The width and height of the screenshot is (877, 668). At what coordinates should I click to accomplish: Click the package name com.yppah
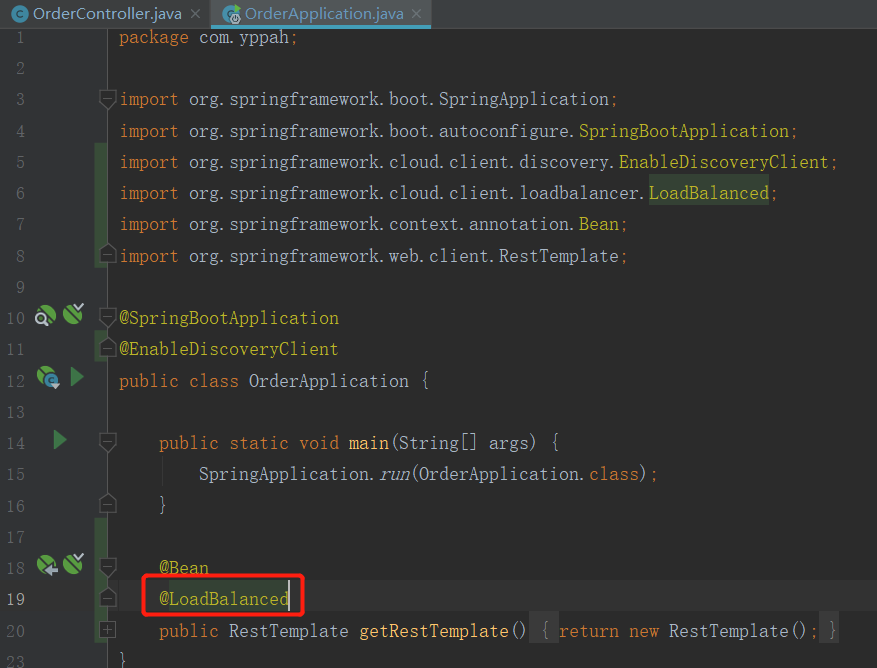pyautogui.click(x=244, y=37)
